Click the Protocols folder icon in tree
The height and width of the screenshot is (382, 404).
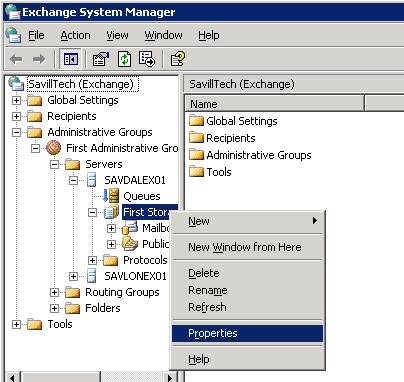(x=110, y=260)
